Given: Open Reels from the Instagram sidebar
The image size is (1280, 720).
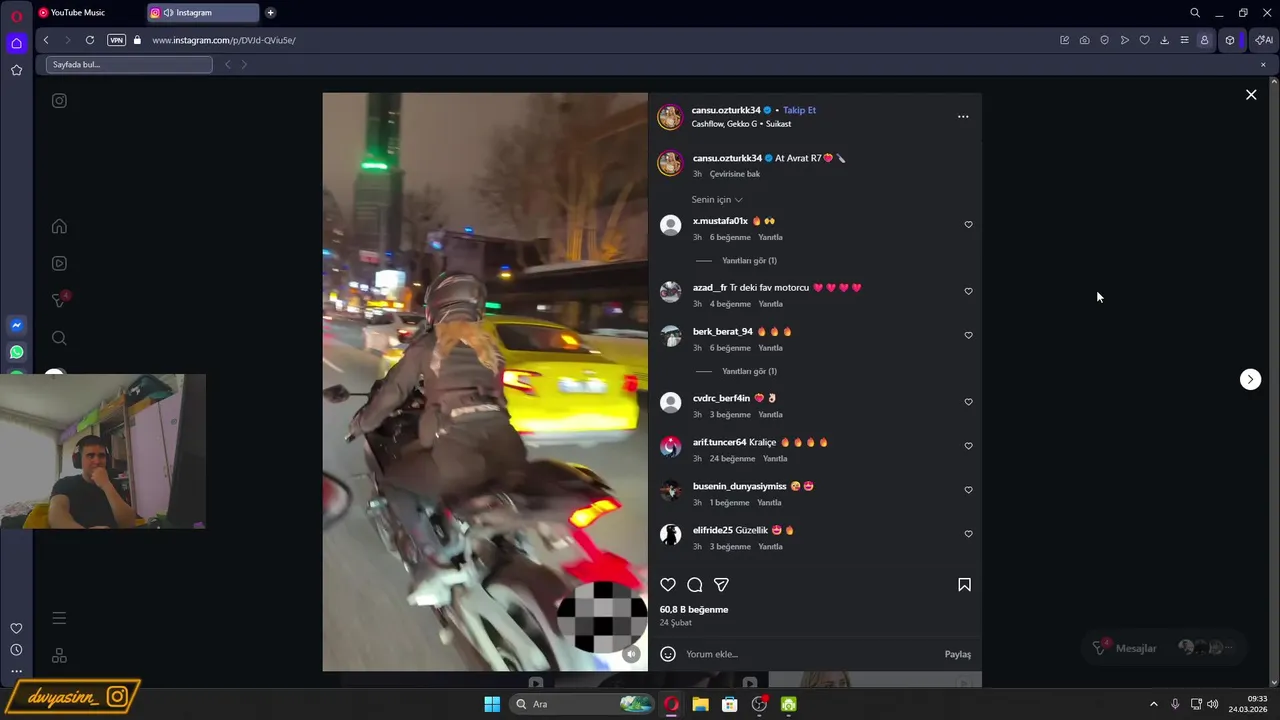Looking at the screenshot, I should pos(59,263).
